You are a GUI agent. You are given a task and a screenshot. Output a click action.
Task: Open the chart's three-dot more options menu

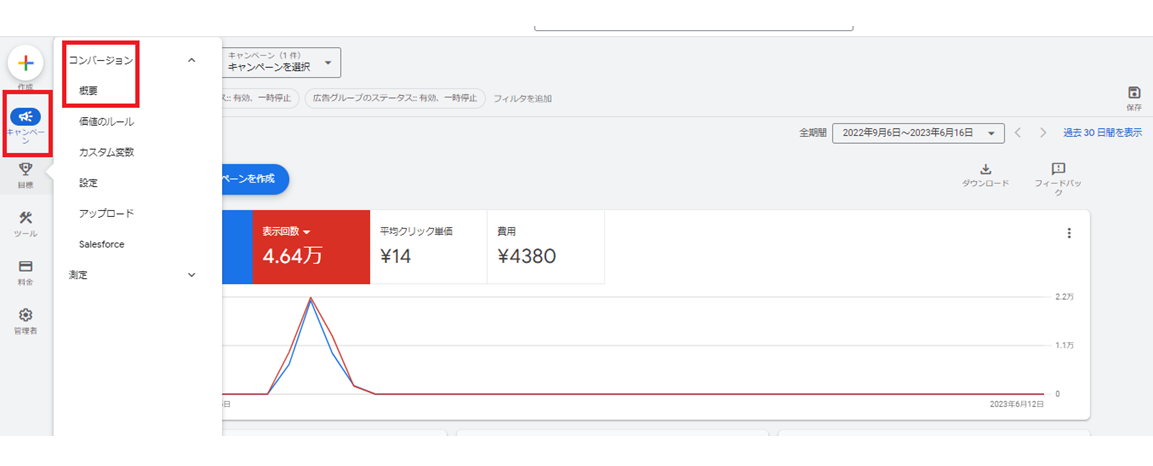[1068, 233]
